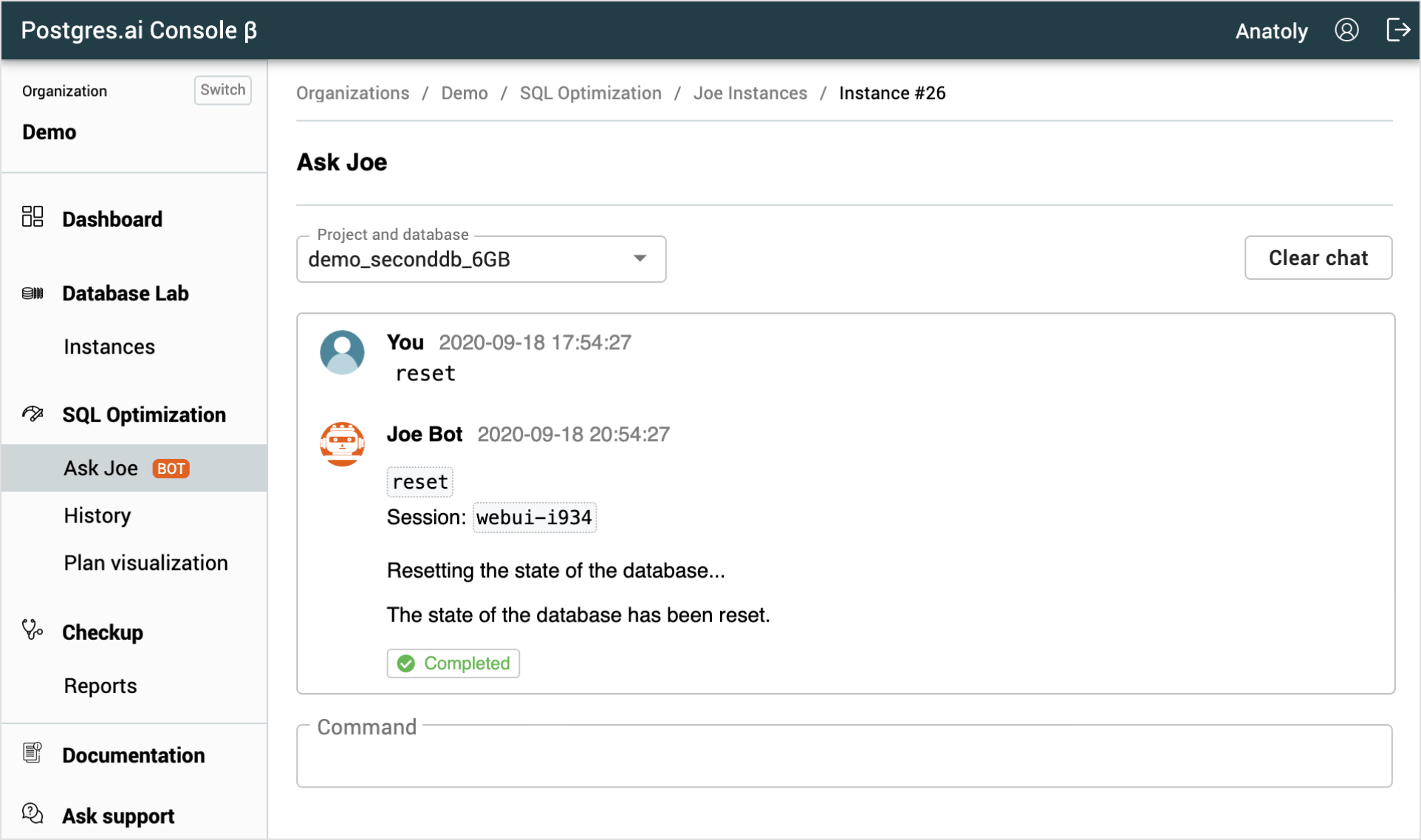Click the webui-i934 session code
The height and width of the screenshot is (840, 1421).
pyautogui.click(x=534, y=517)
